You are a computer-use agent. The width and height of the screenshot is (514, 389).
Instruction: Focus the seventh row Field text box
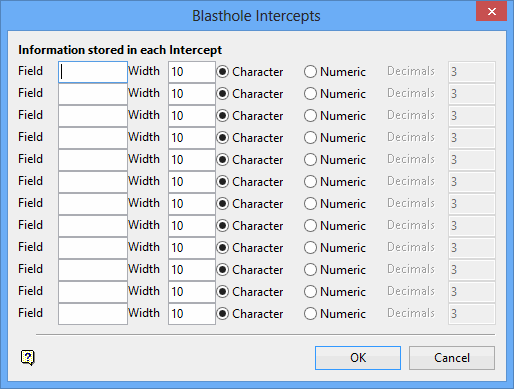pos(93,204)
